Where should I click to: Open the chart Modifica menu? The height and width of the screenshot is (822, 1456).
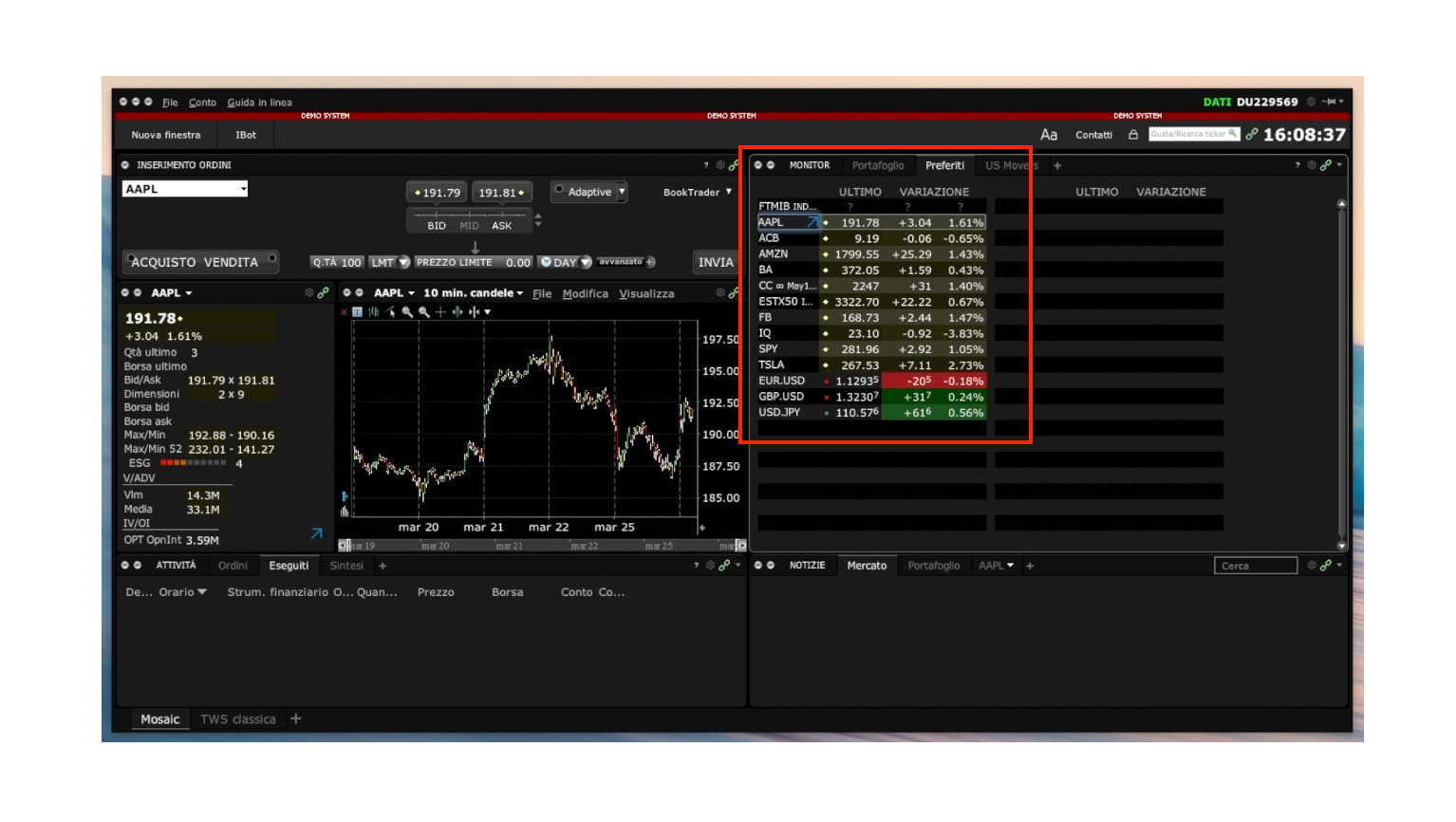point(585,294)
